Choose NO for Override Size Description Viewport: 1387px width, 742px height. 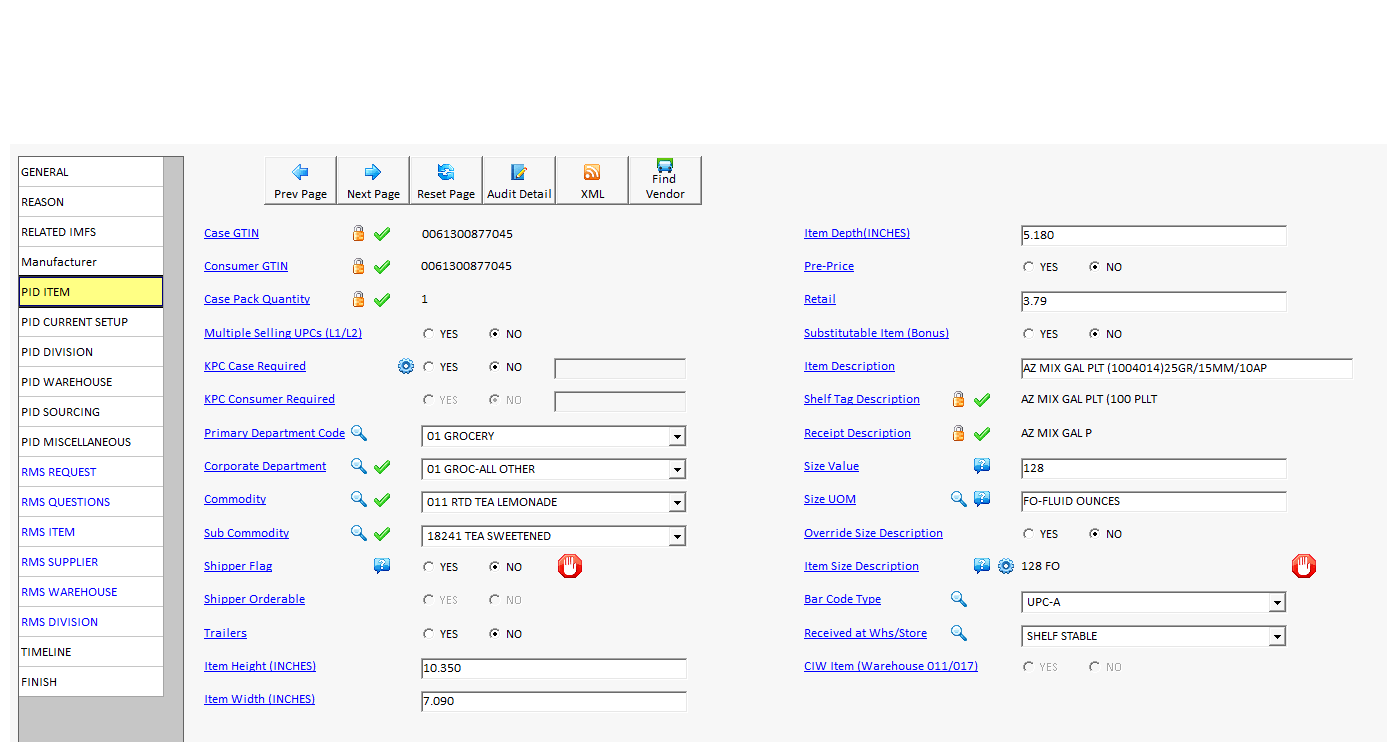coord(1094,534)
